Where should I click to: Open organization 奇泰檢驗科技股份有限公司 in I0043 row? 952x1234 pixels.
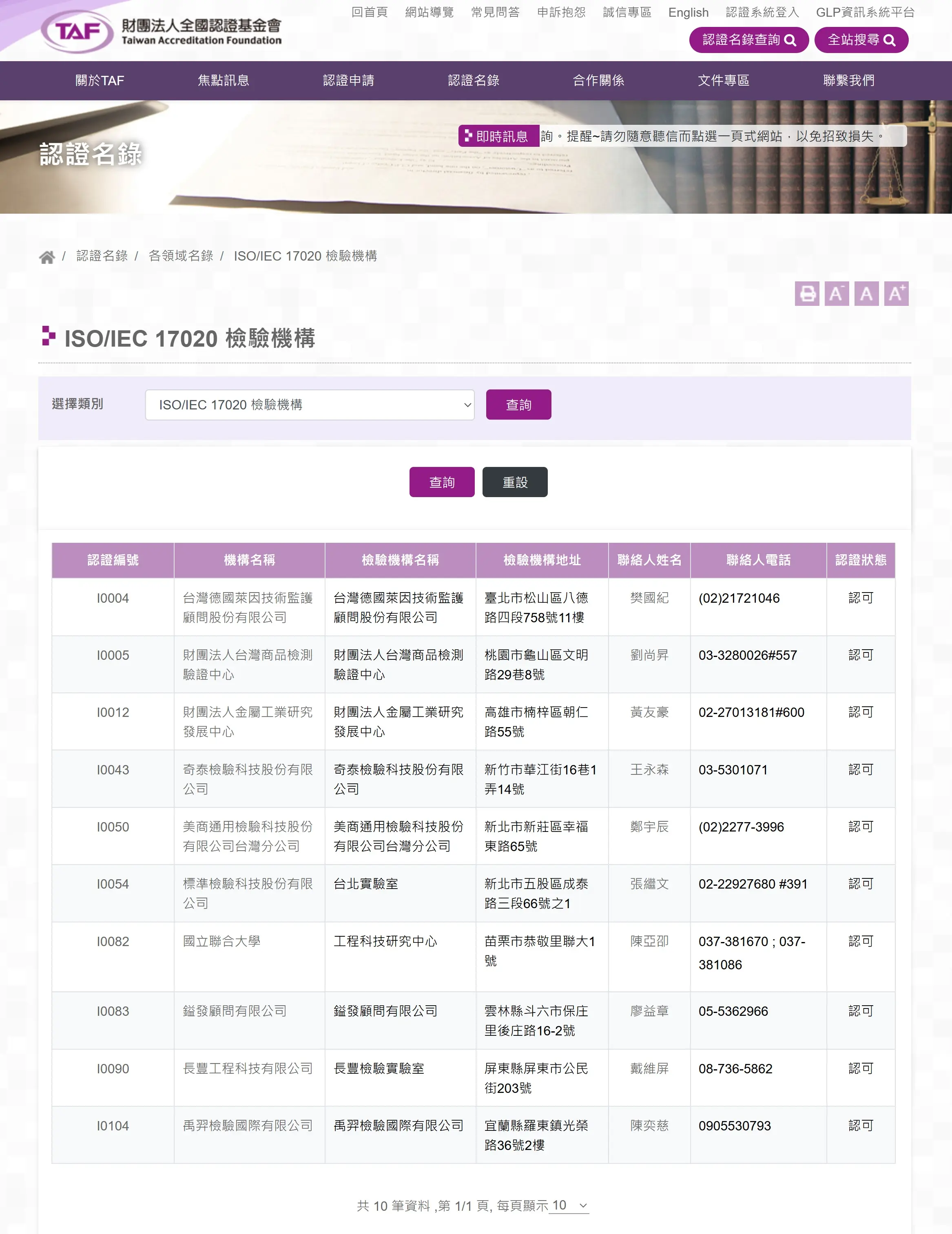pyautogui.click(x=248, y=779)
